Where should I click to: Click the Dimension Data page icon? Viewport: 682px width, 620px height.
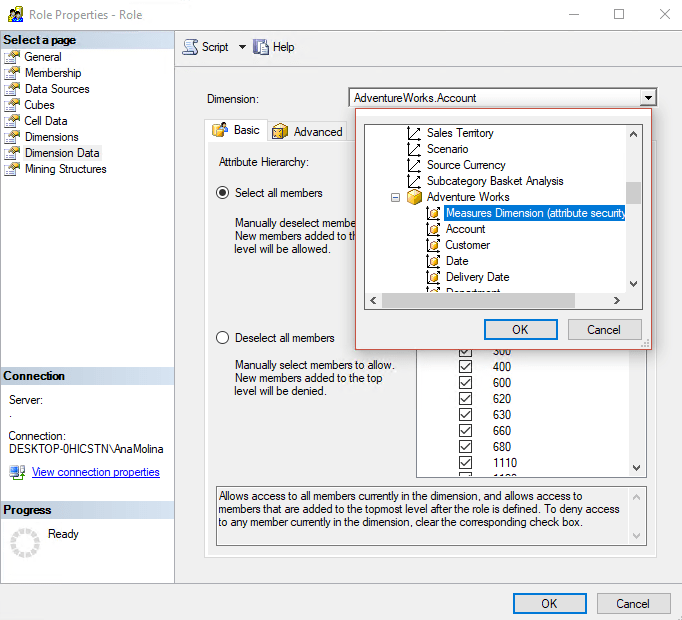coord(12,153)
